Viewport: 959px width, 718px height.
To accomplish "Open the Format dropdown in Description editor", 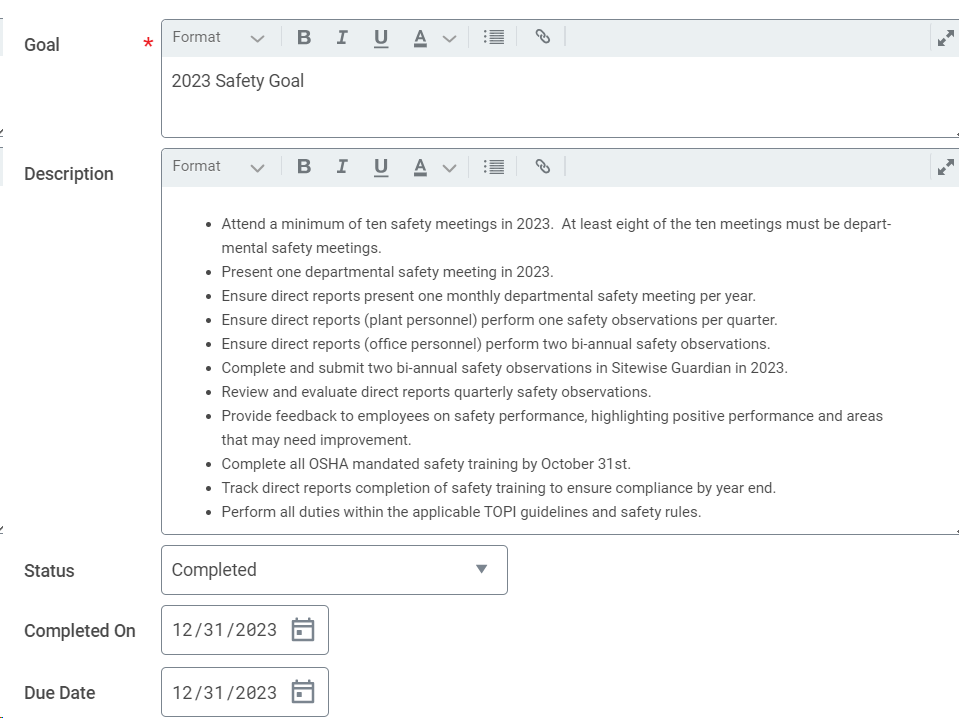I will click(218, 166).
